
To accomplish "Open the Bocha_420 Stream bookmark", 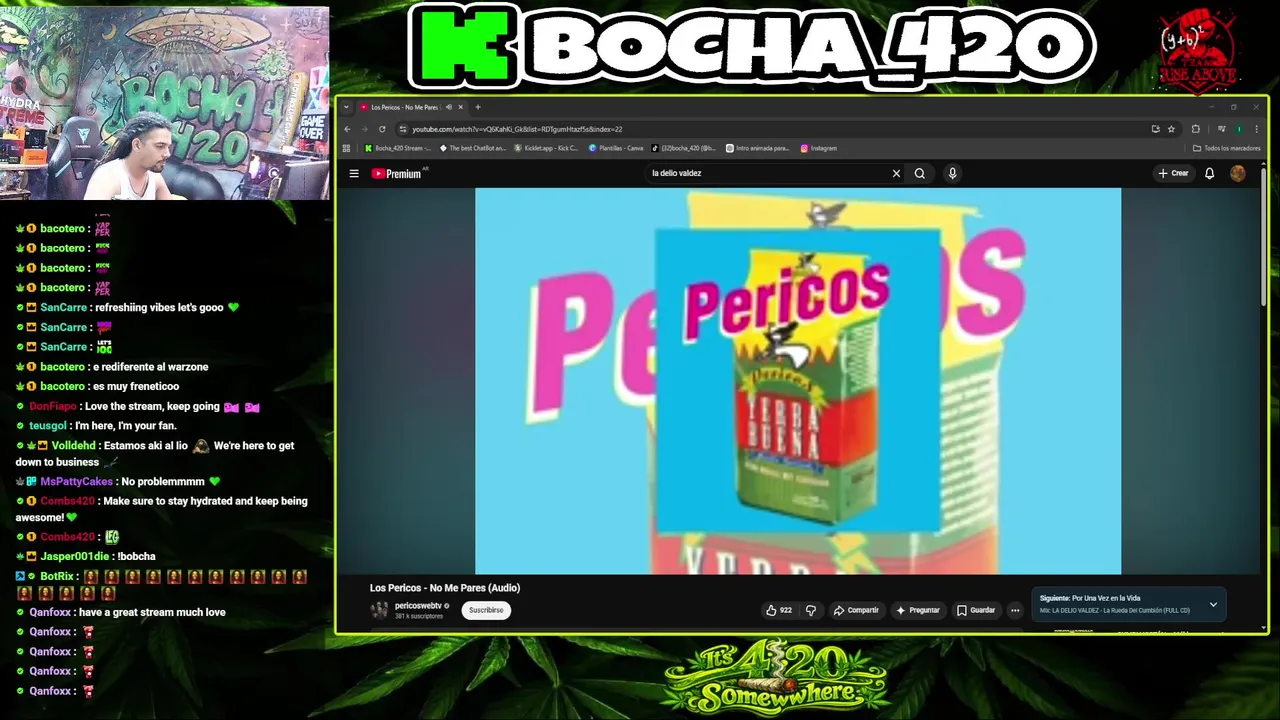I will (398, 148).
